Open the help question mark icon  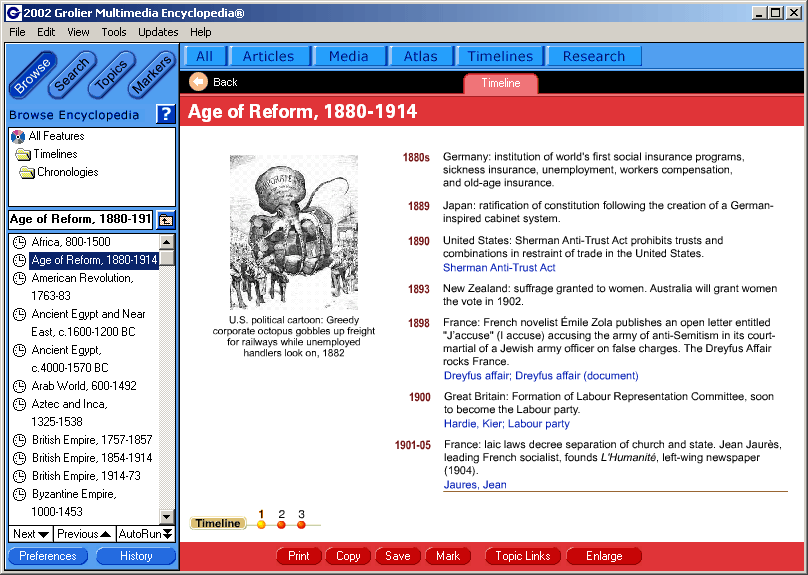click(x=165, y=114)
